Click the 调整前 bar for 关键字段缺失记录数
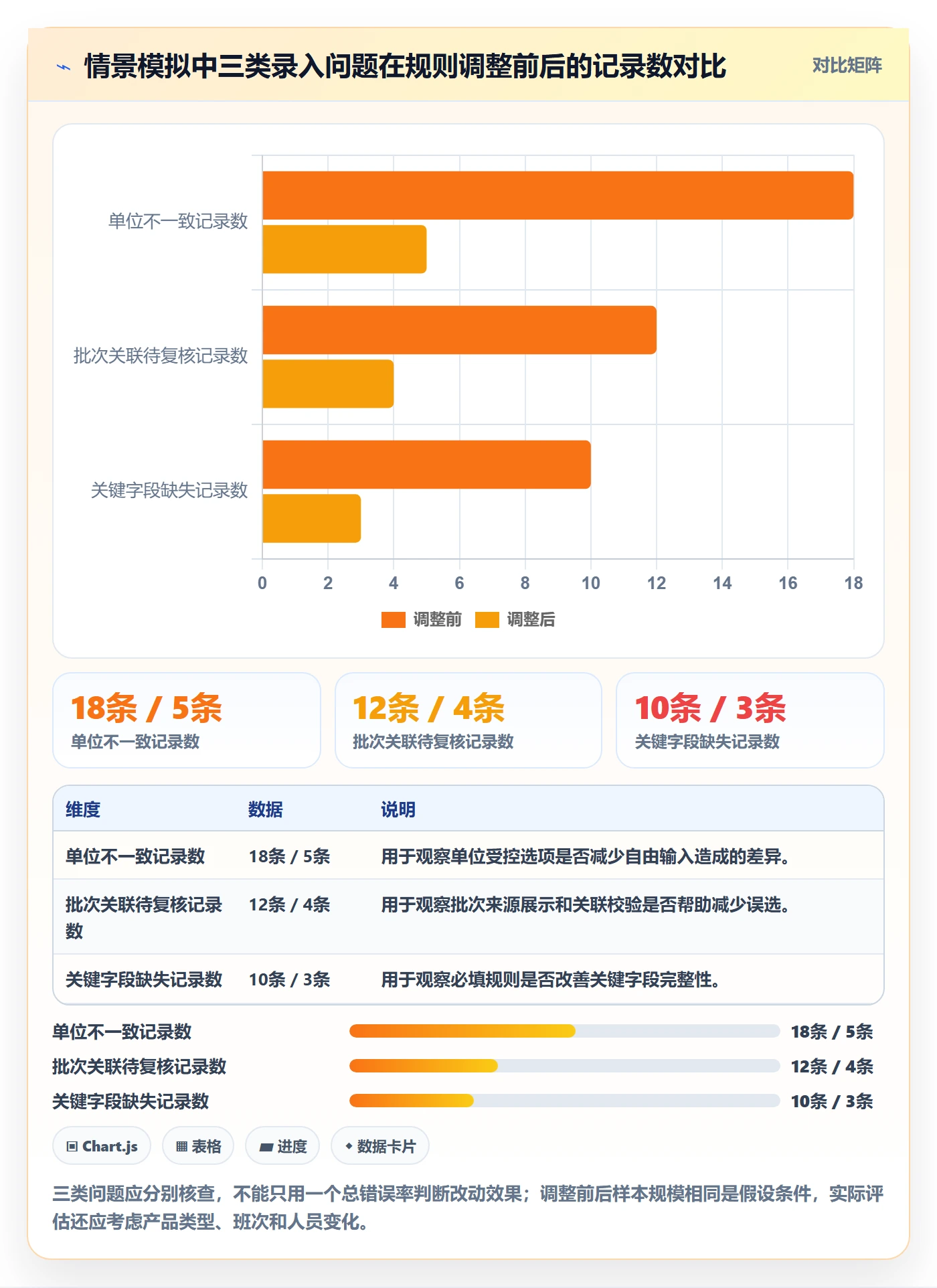 [x=426, y=465]
